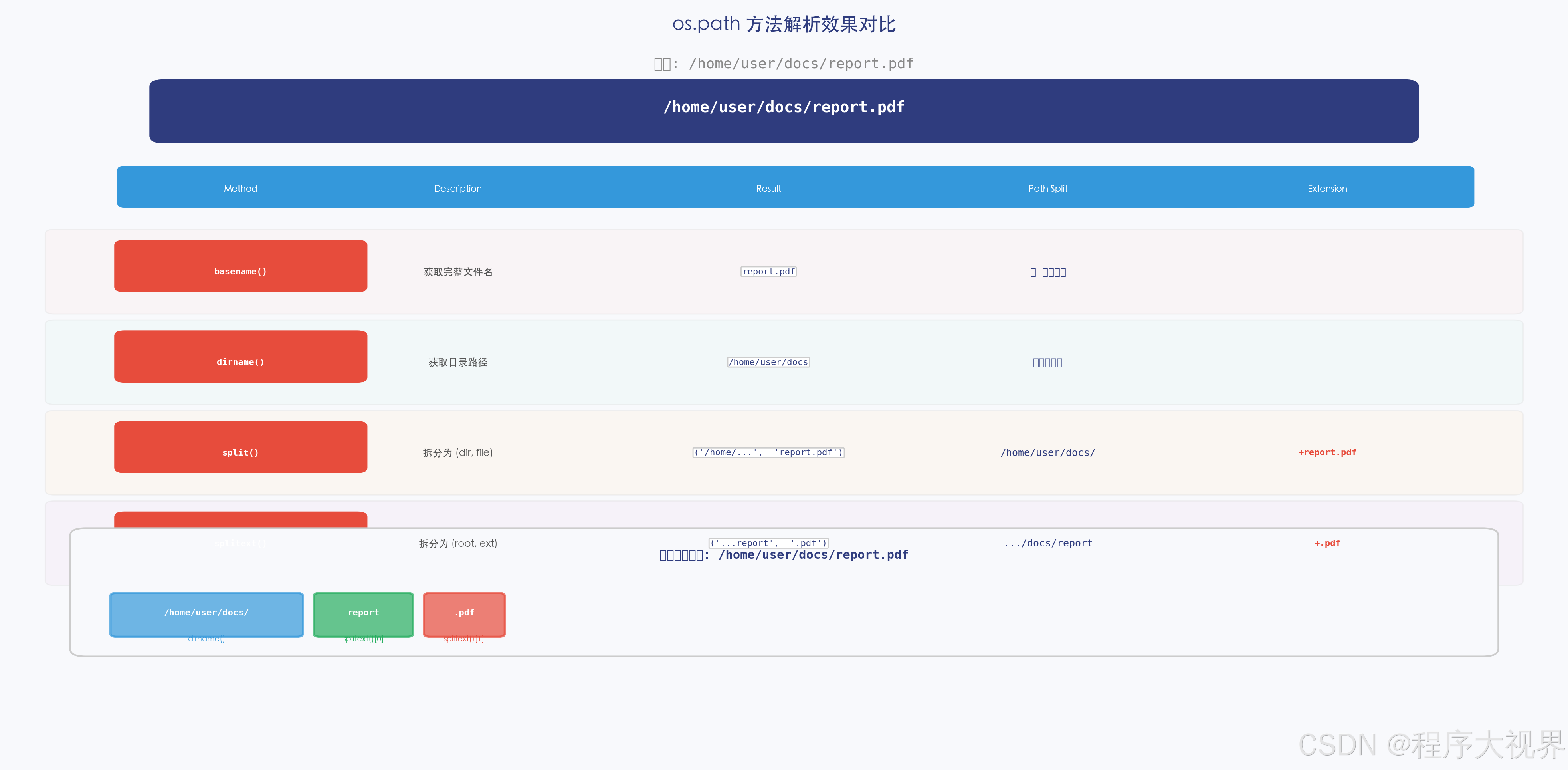
Task: Click the boxed result "/home/user/docs" in dirname row
Action: coord(768,362)
